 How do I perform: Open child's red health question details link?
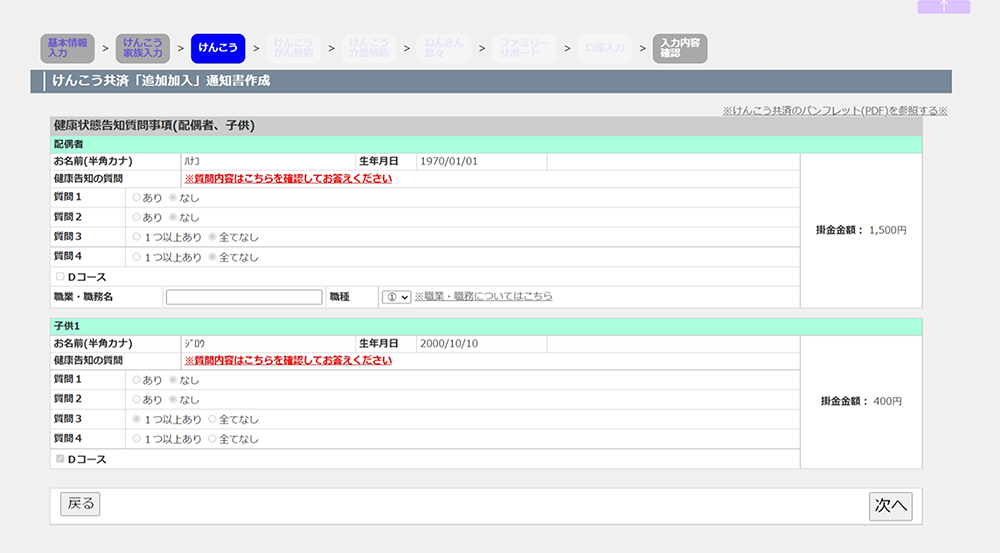288,360
